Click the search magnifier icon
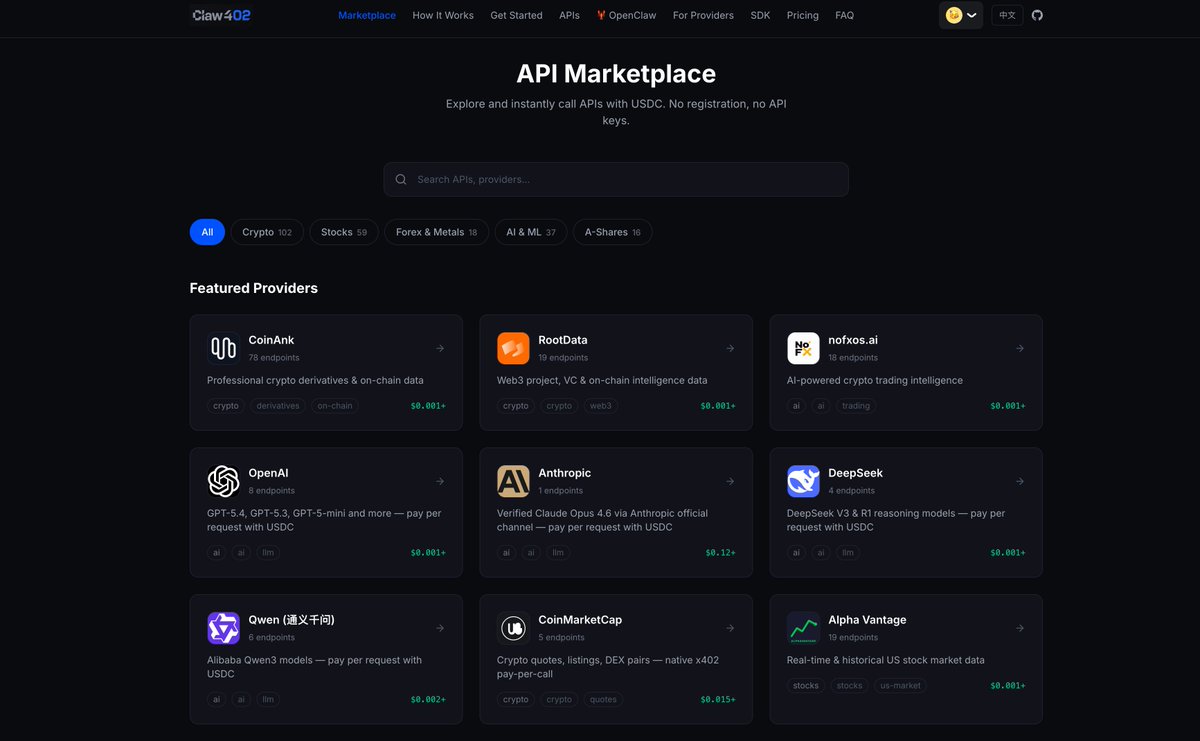 coord(401,180)
